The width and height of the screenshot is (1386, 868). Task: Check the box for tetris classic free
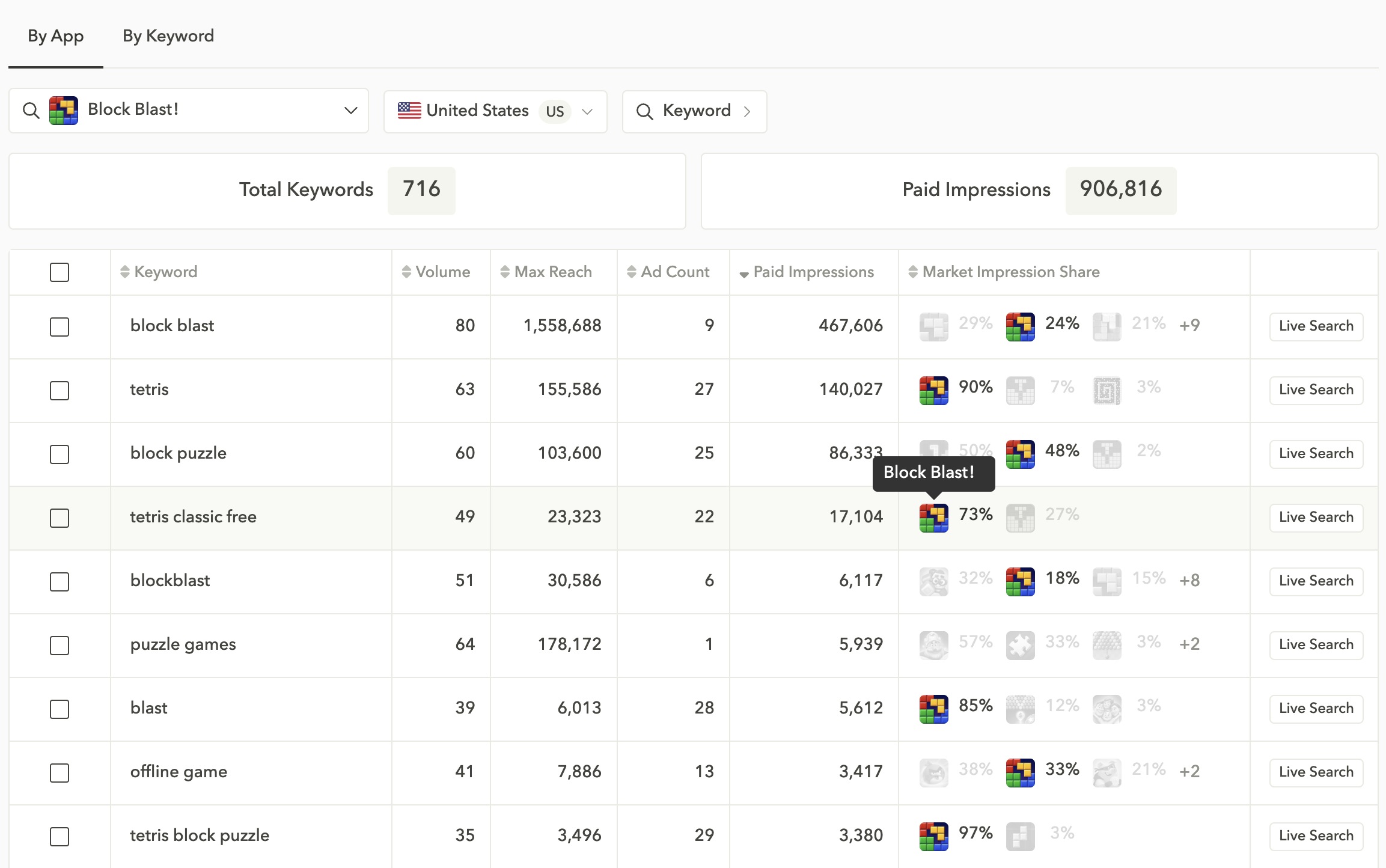tap(60, 518)
